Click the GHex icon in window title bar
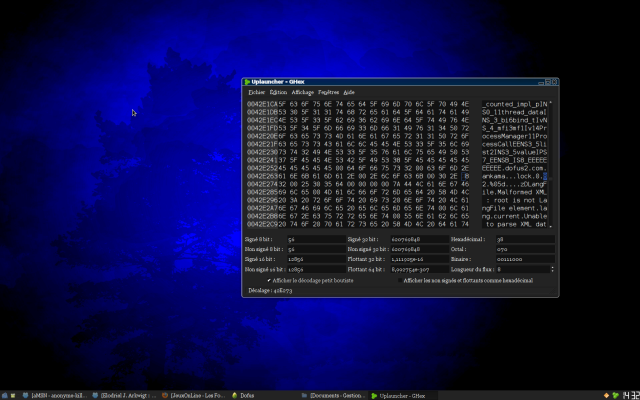This screenshot has height=400, width=640. click(246, 81)
